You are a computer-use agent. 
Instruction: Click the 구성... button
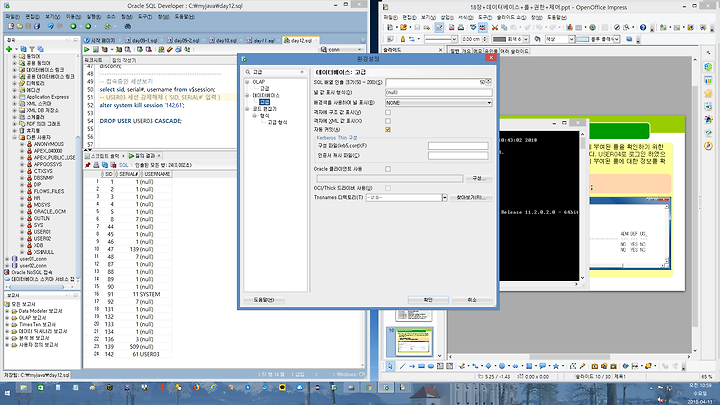[478, 178]
